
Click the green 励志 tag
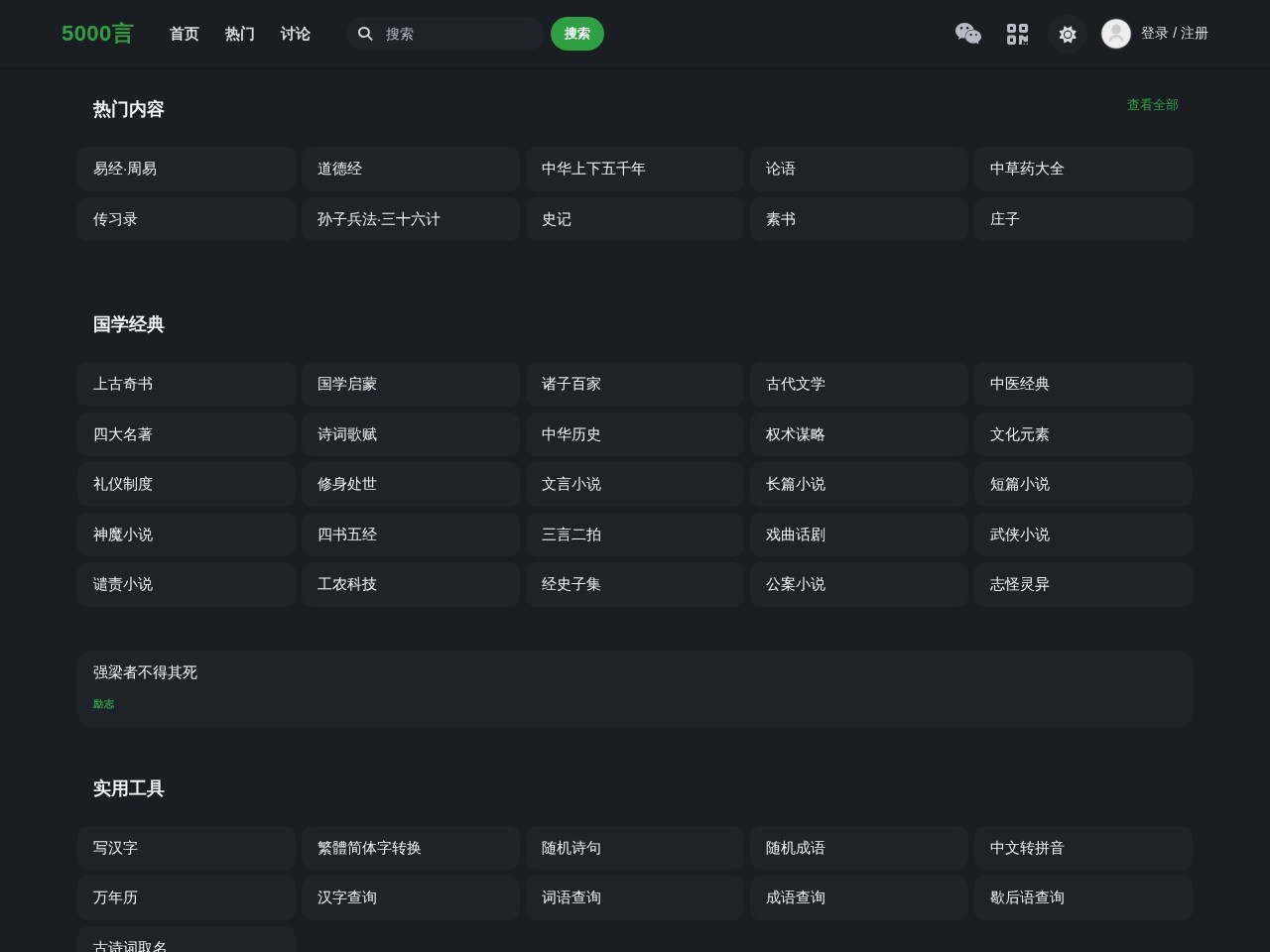(x=103, y=704)
